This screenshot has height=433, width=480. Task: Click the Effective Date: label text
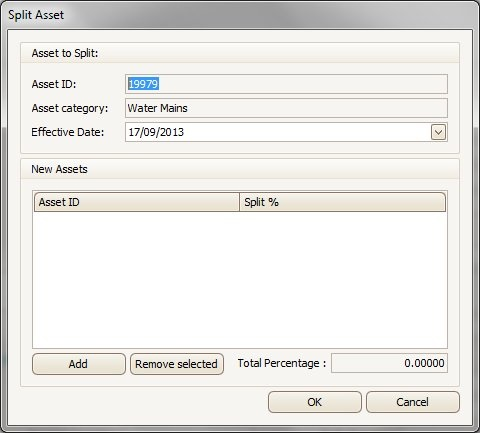[x=68, y=132]
